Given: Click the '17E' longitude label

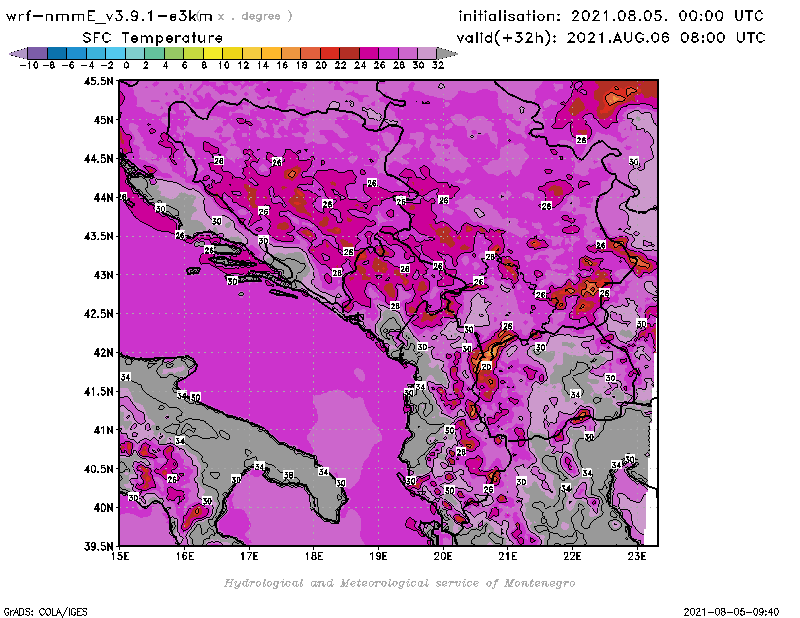Looking at the screenshot, I should coord(249,556).
